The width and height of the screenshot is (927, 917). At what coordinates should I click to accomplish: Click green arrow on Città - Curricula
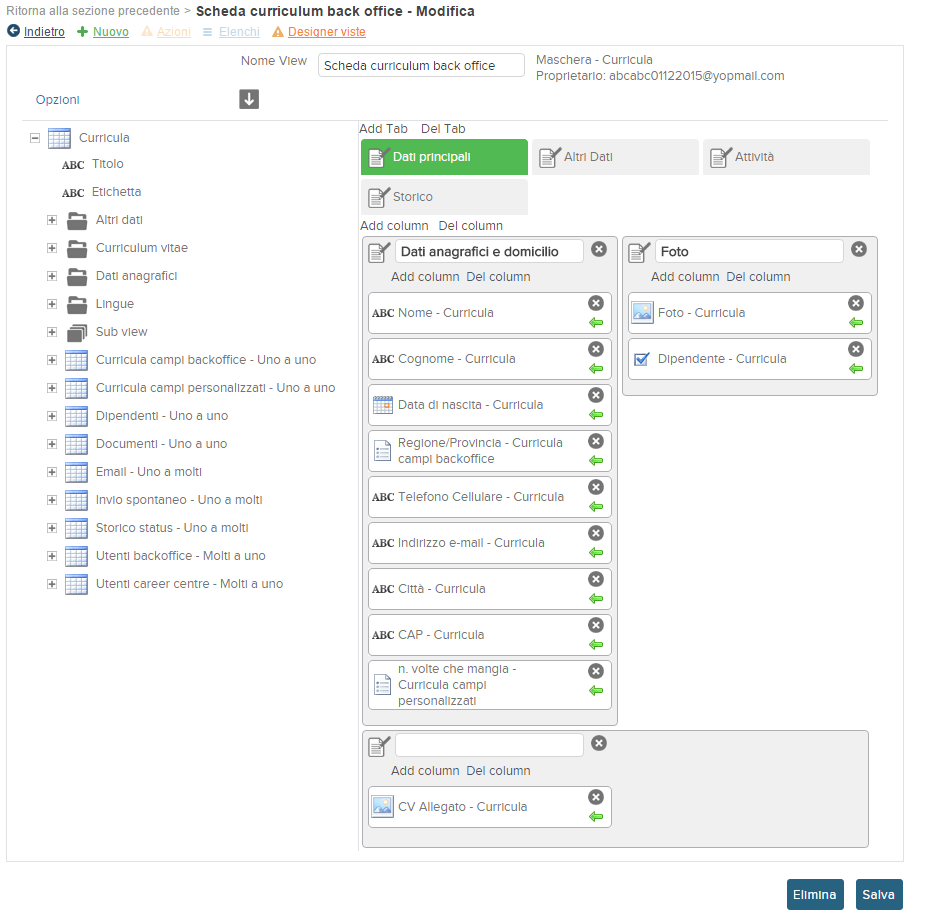(595, 600)
